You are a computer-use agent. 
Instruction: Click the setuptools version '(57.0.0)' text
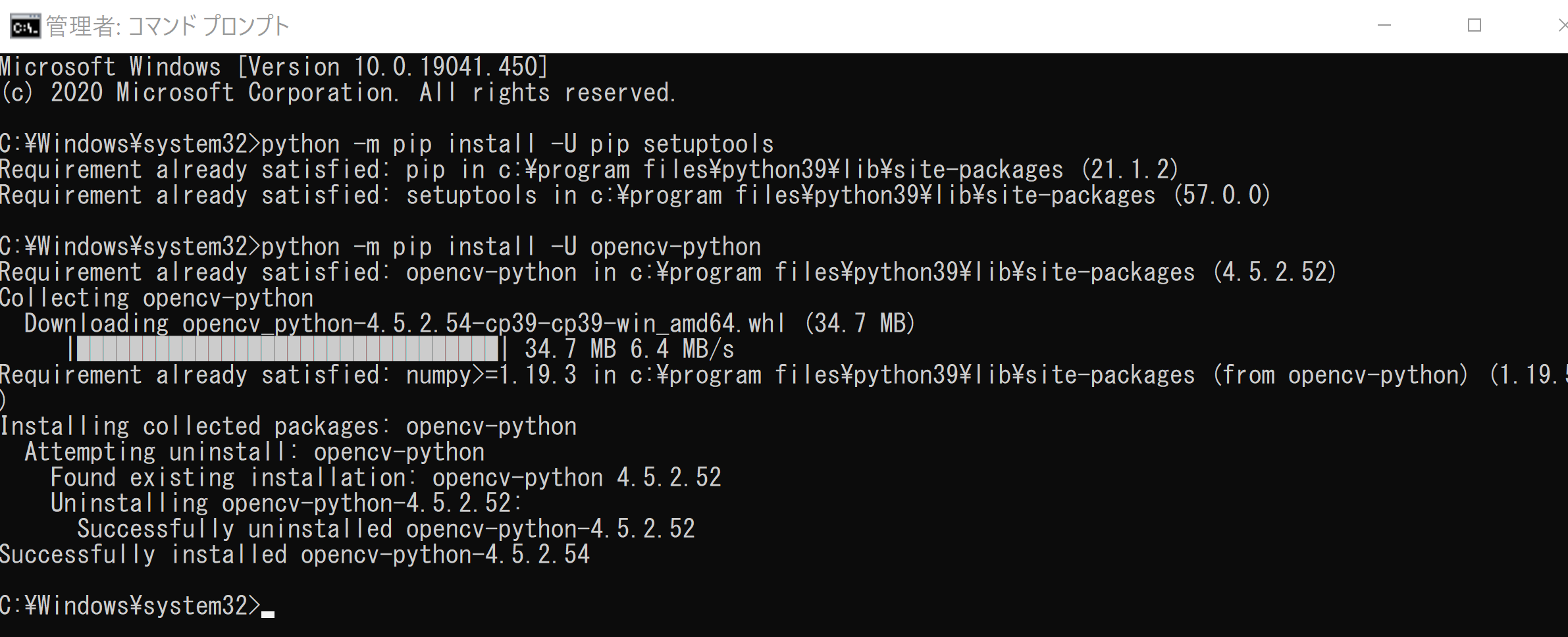[1222, 195]
